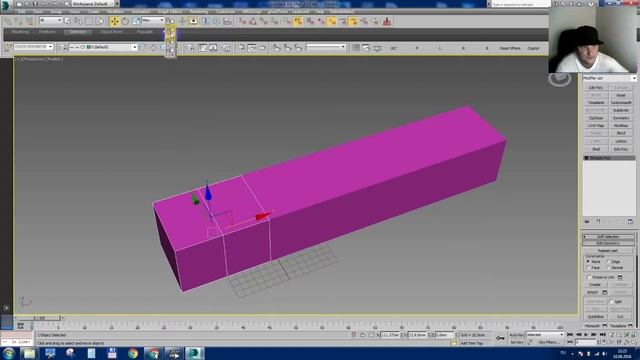
Task: Open the file explorer on the taskbar
Action: tap(29, 353)
